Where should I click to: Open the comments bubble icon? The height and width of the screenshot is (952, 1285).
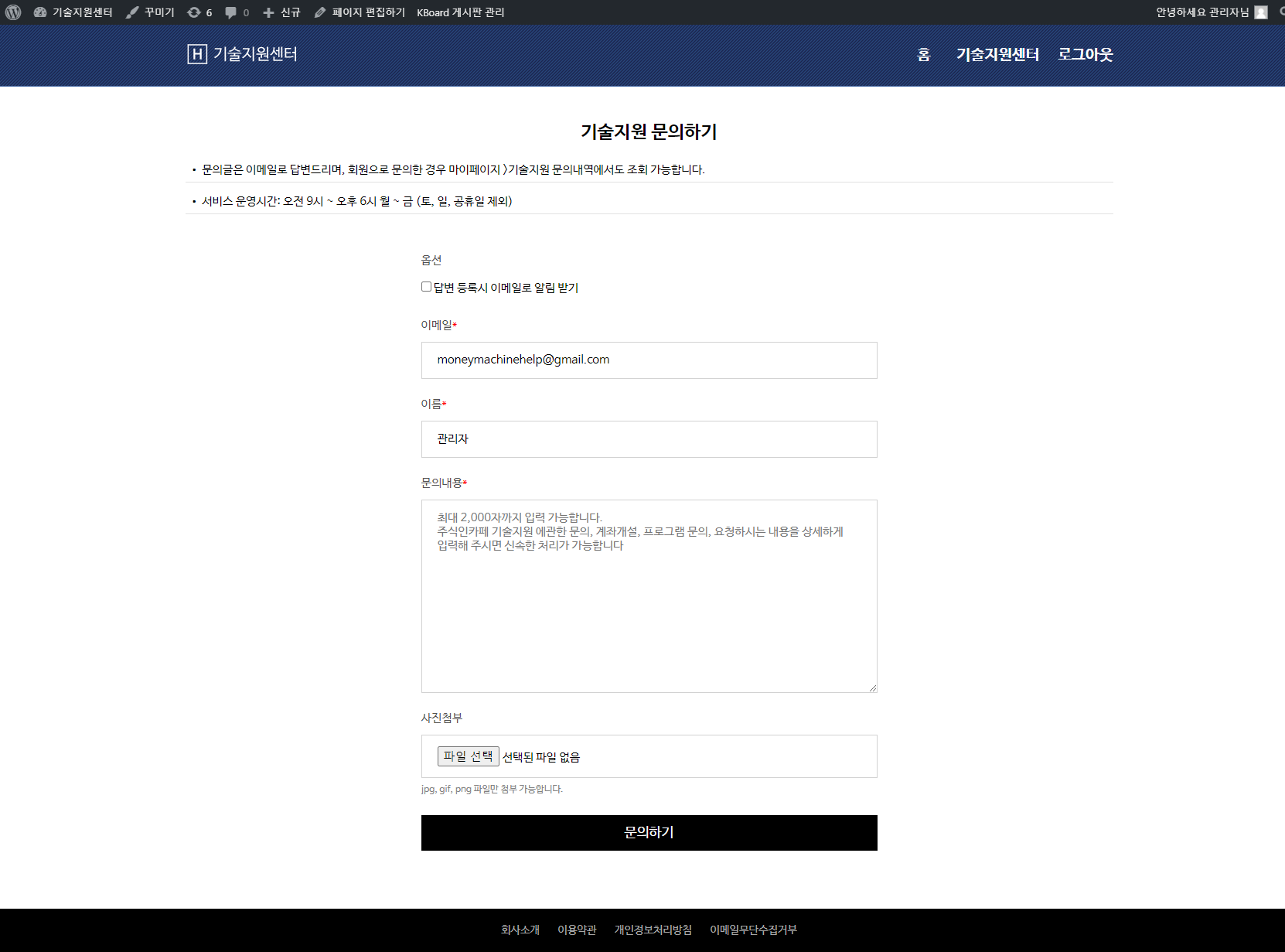point(230,12)
